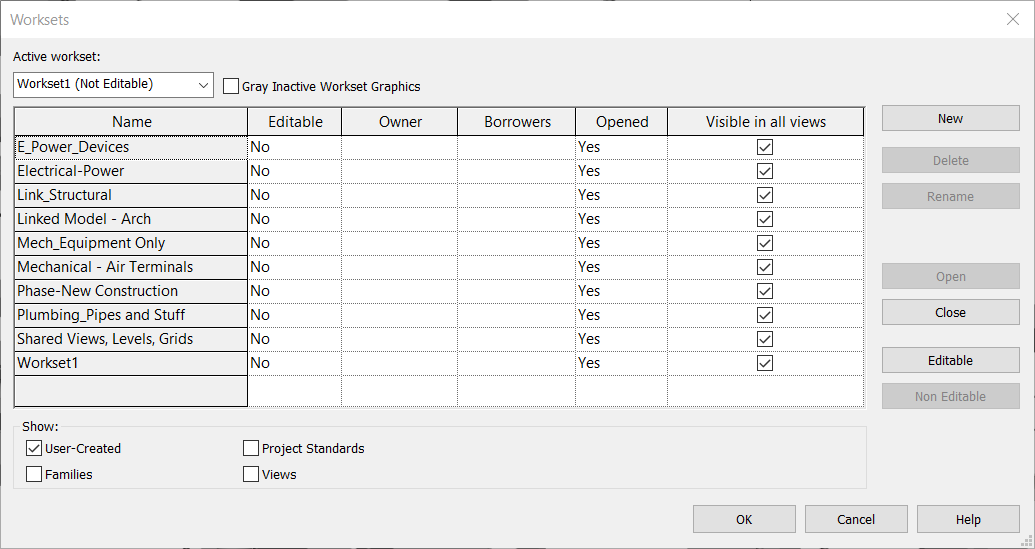This screenshot has width=1035, height=549.
Task: Uncheck the User-Created show option
Action: tap(34, 449)
